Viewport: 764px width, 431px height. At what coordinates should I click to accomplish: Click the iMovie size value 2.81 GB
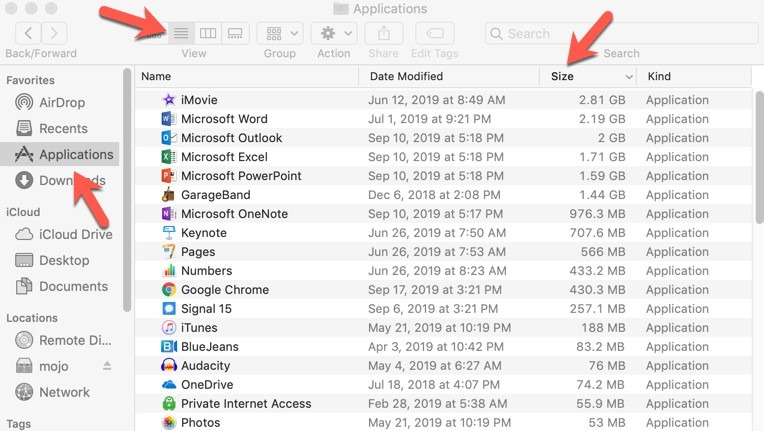point(602,100)
